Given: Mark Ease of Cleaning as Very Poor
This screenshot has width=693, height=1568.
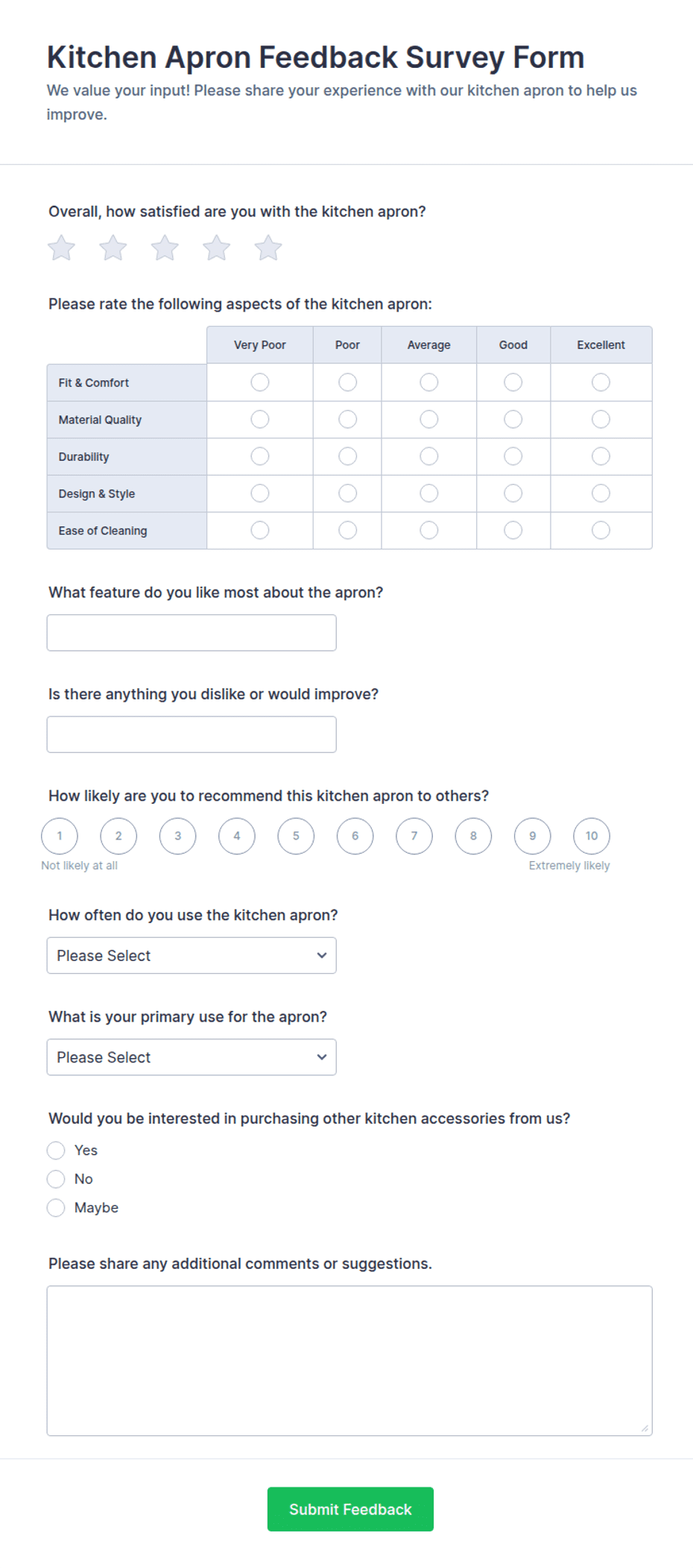Looking at the screenshot, I should click(x=260, y=530).
